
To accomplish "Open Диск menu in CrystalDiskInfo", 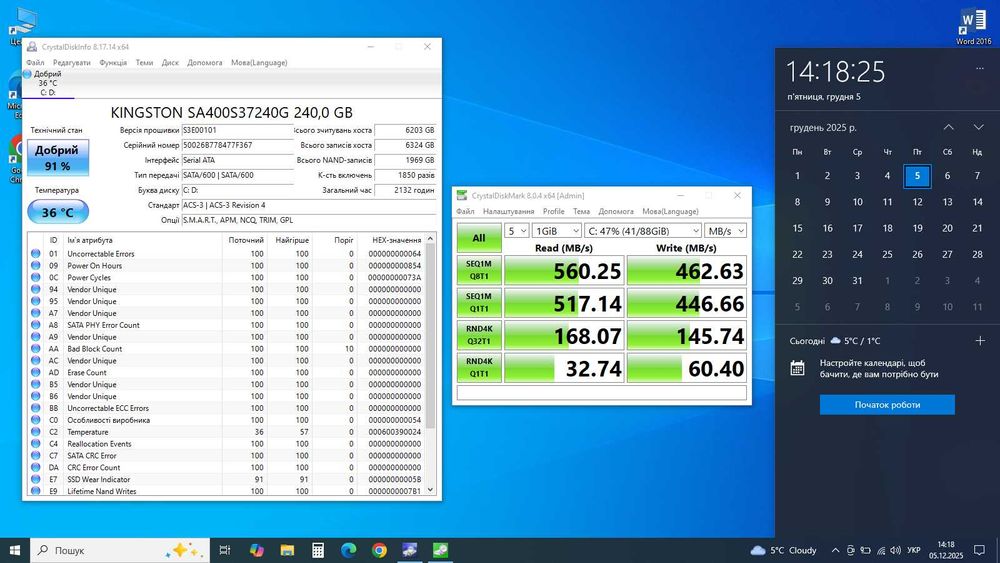I will 170,62.
